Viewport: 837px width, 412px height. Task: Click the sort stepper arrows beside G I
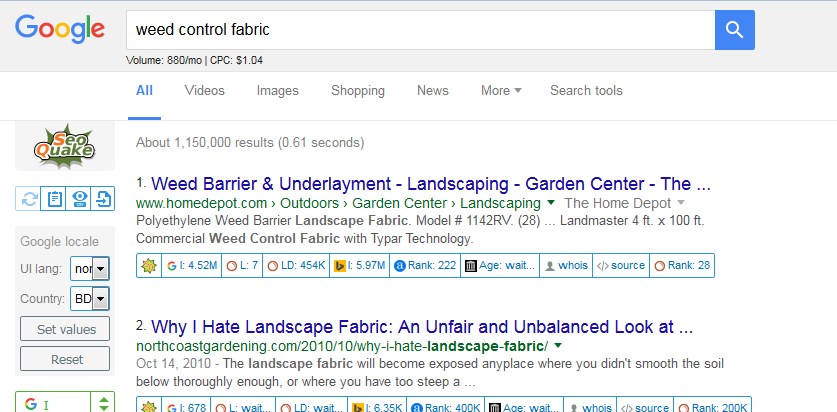(x=104, y=403)
